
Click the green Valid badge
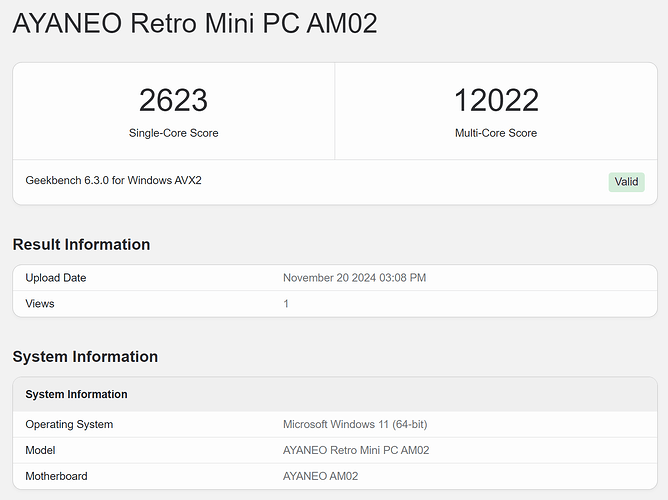click(x=626, y=182)
